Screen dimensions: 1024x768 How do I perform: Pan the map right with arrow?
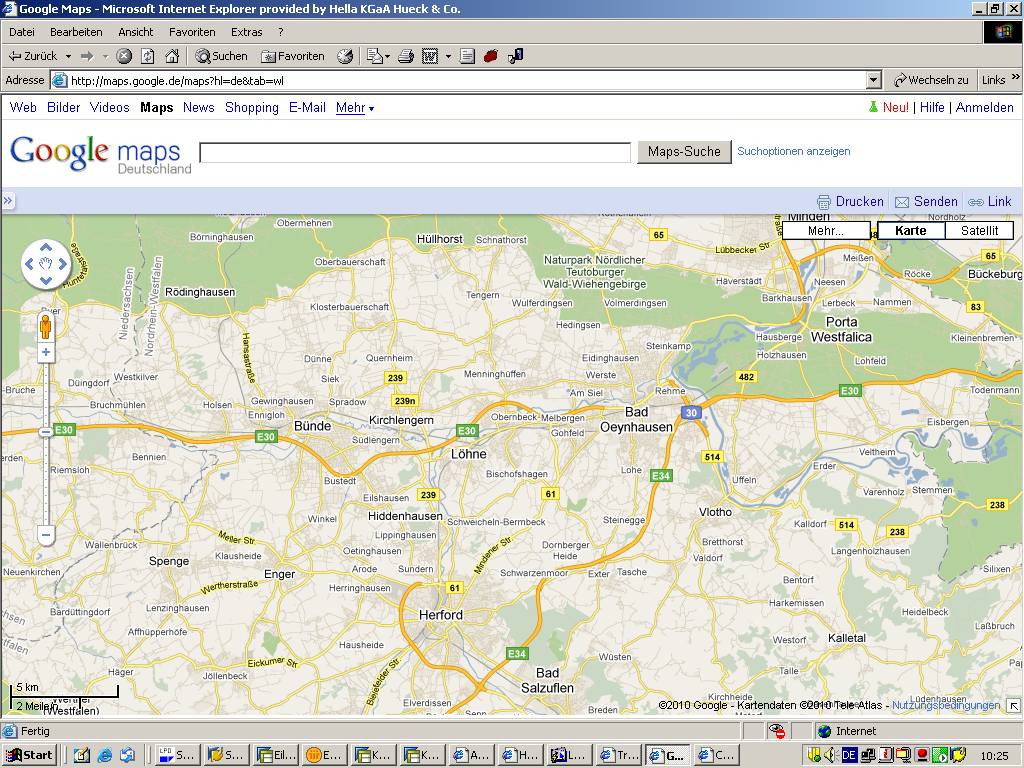pyautogui.click(x=63, y=264)
